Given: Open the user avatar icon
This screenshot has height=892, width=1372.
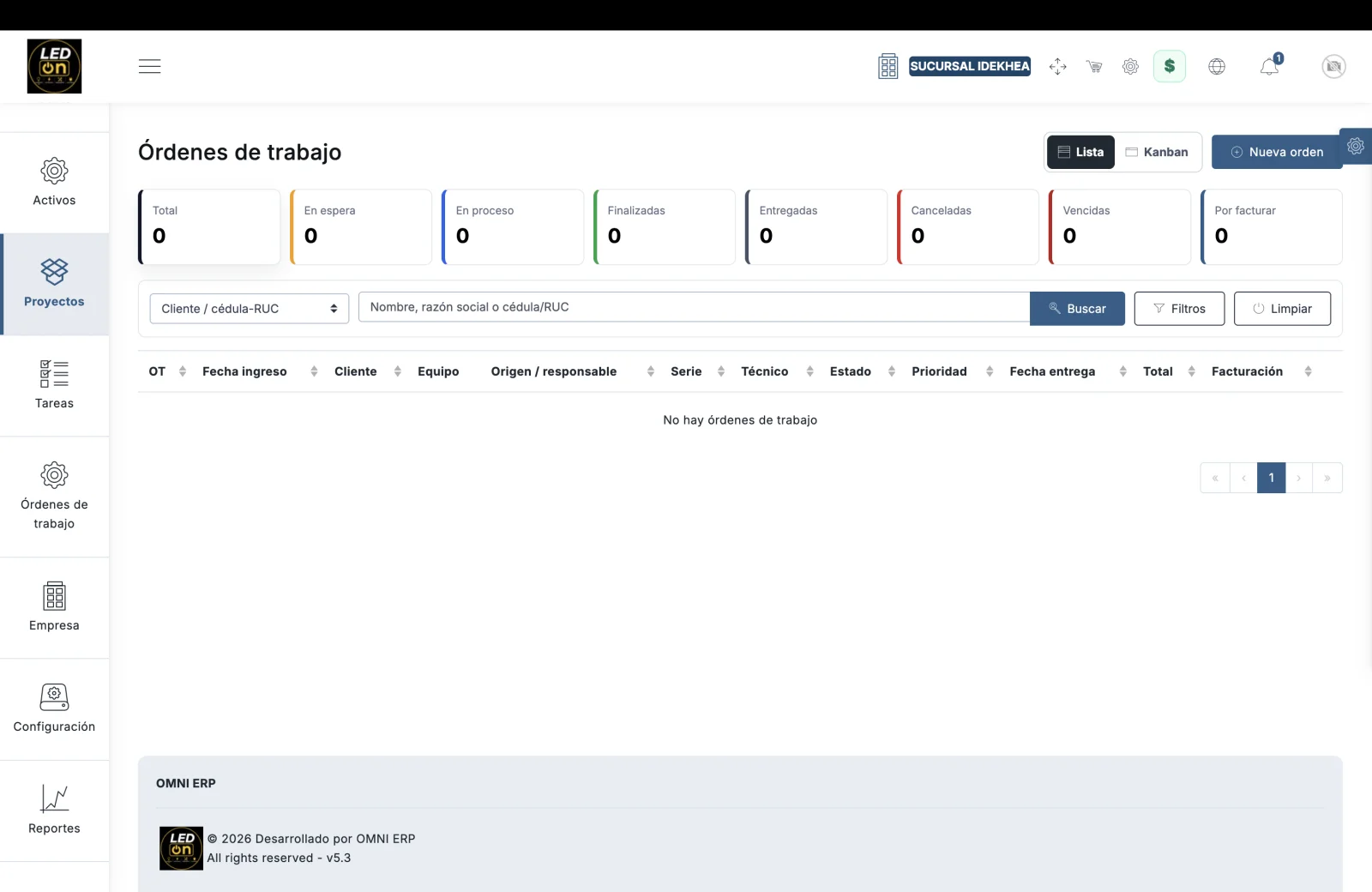Looking at the screenshot, I should 1333,66.
